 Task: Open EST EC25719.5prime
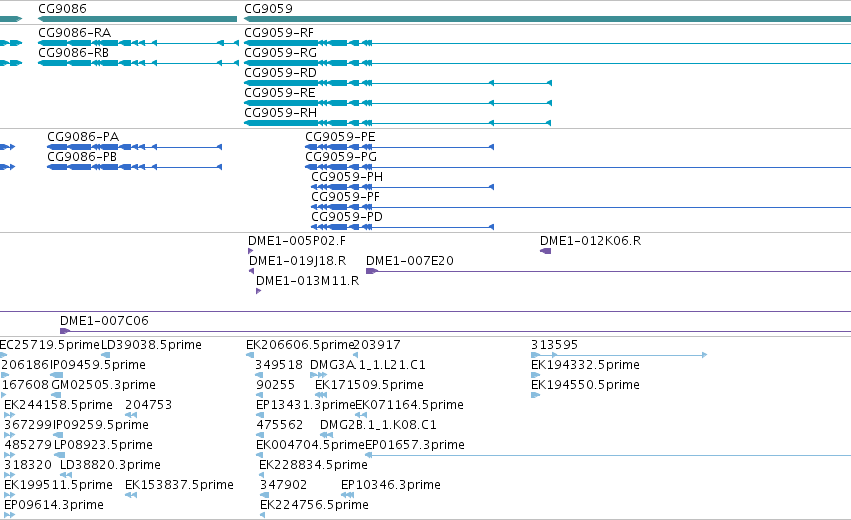(50, 345)
